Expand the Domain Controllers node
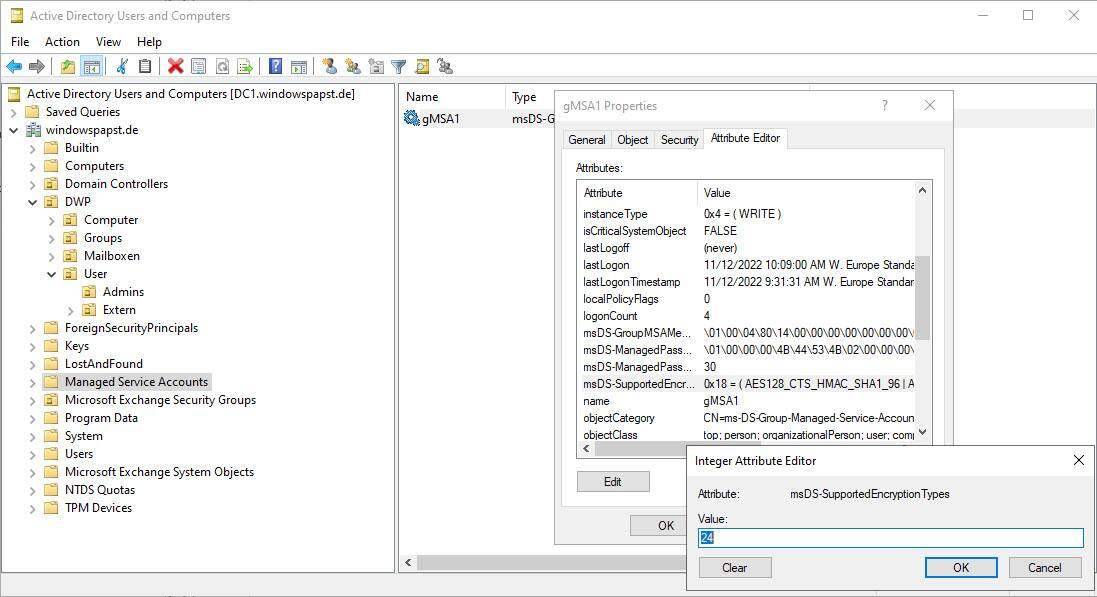1097x597 pixels. (33, 184)
